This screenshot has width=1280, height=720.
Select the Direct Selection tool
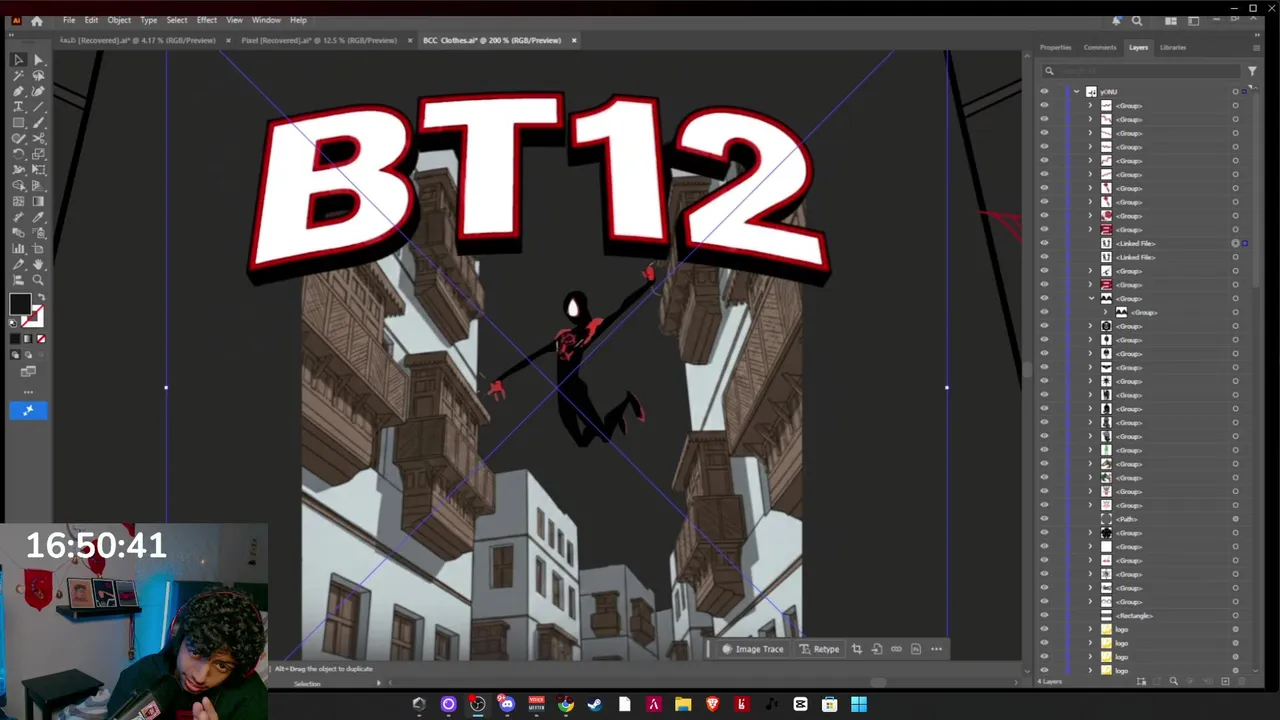click(x=39, y=60)
